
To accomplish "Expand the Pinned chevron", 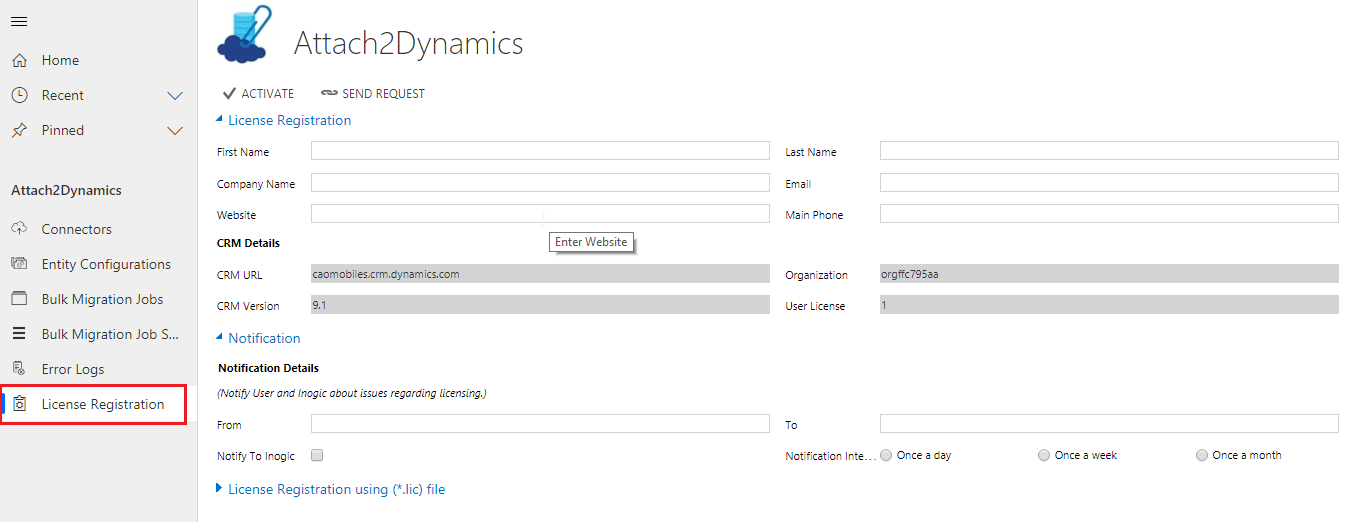I will [x=175, y=131].
